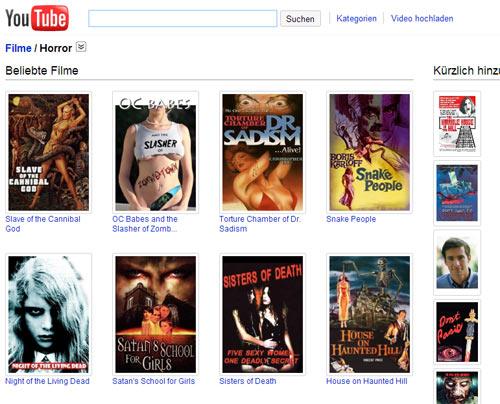Image resolution: width=500 pixels, height=404 pixels.
Task: Click the Snake People title link
Action: pos(351,219)
